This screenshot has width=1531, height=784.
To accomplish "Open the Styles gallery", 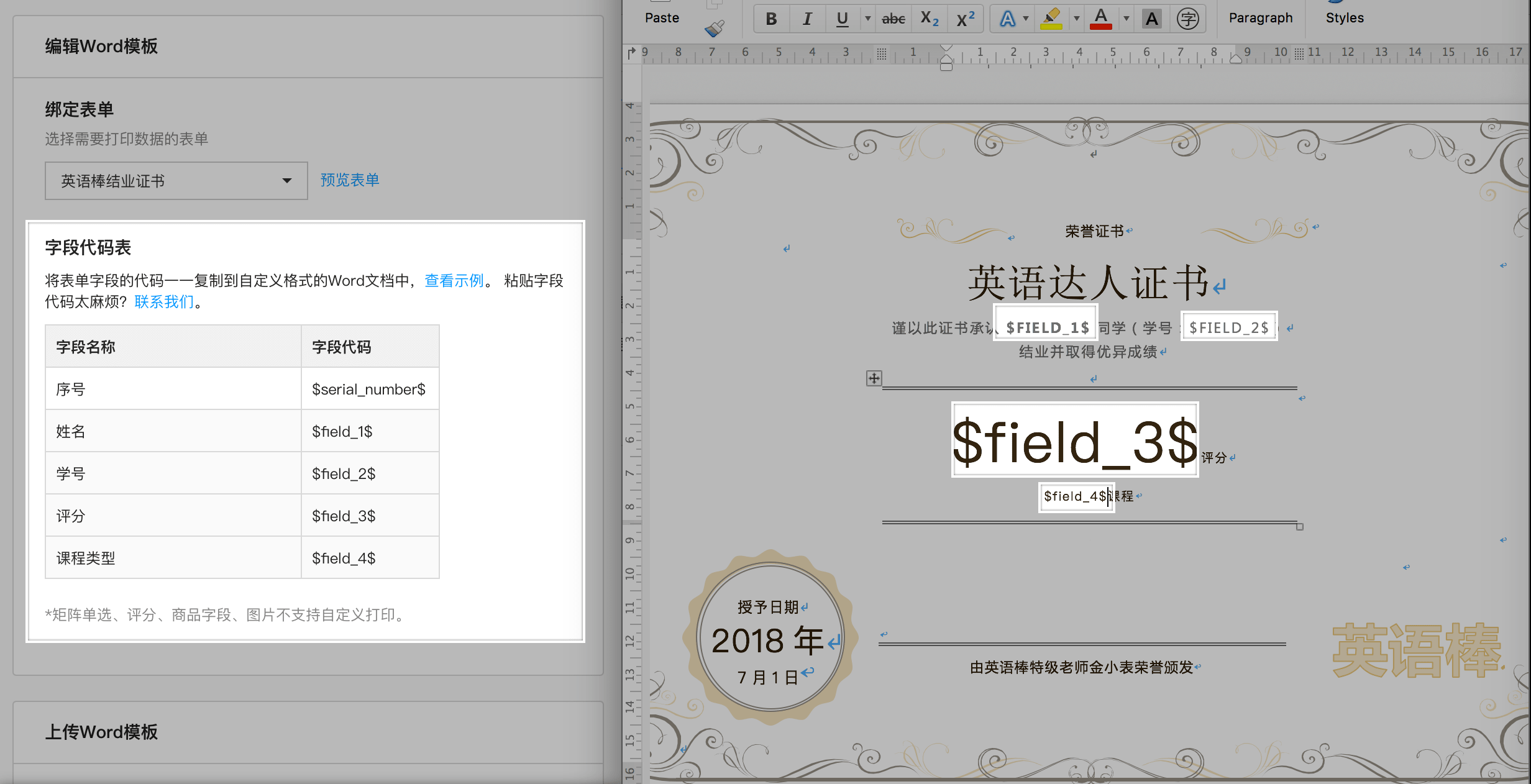I will 1345,17.
